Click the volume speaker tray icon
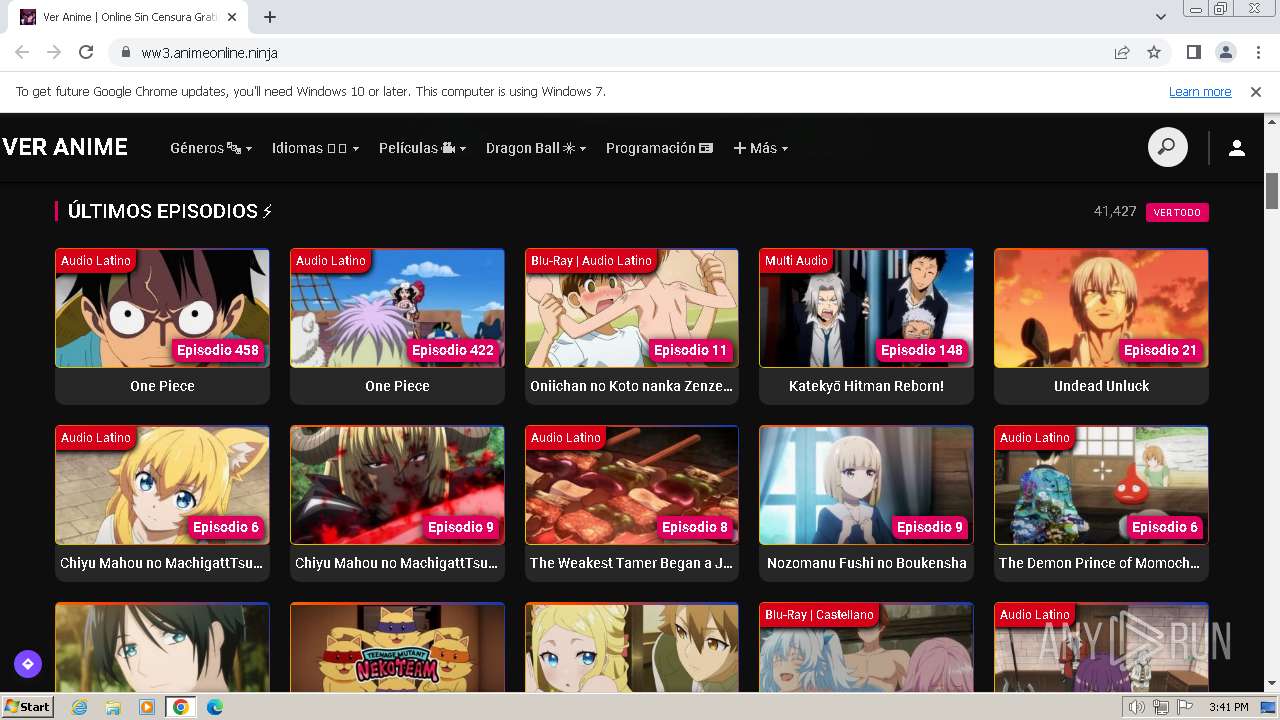 (1137, 707)
